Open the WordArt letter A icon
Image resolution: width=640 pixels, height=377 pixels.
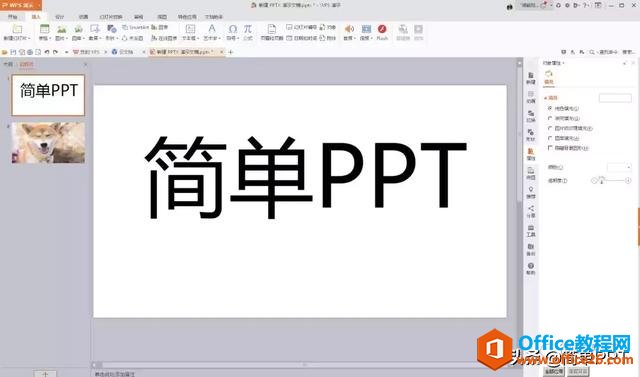(212, 29)
